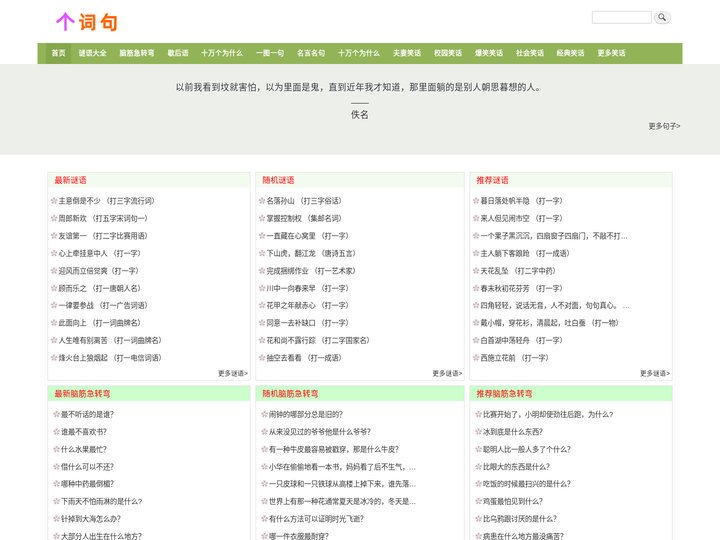720x540 pixels.
Task: Open riddle 友谊第一 (打二字比赛用语)
Action: [x=103, y=236]
